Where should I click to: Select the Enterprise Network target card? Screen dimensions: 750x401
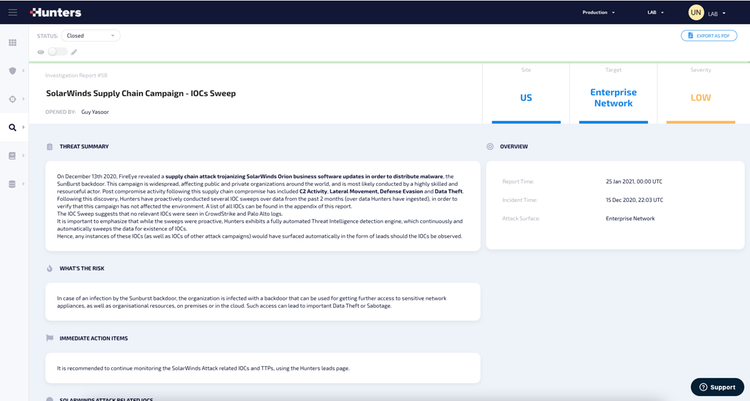pyautogui.click(x=613, y=95)
